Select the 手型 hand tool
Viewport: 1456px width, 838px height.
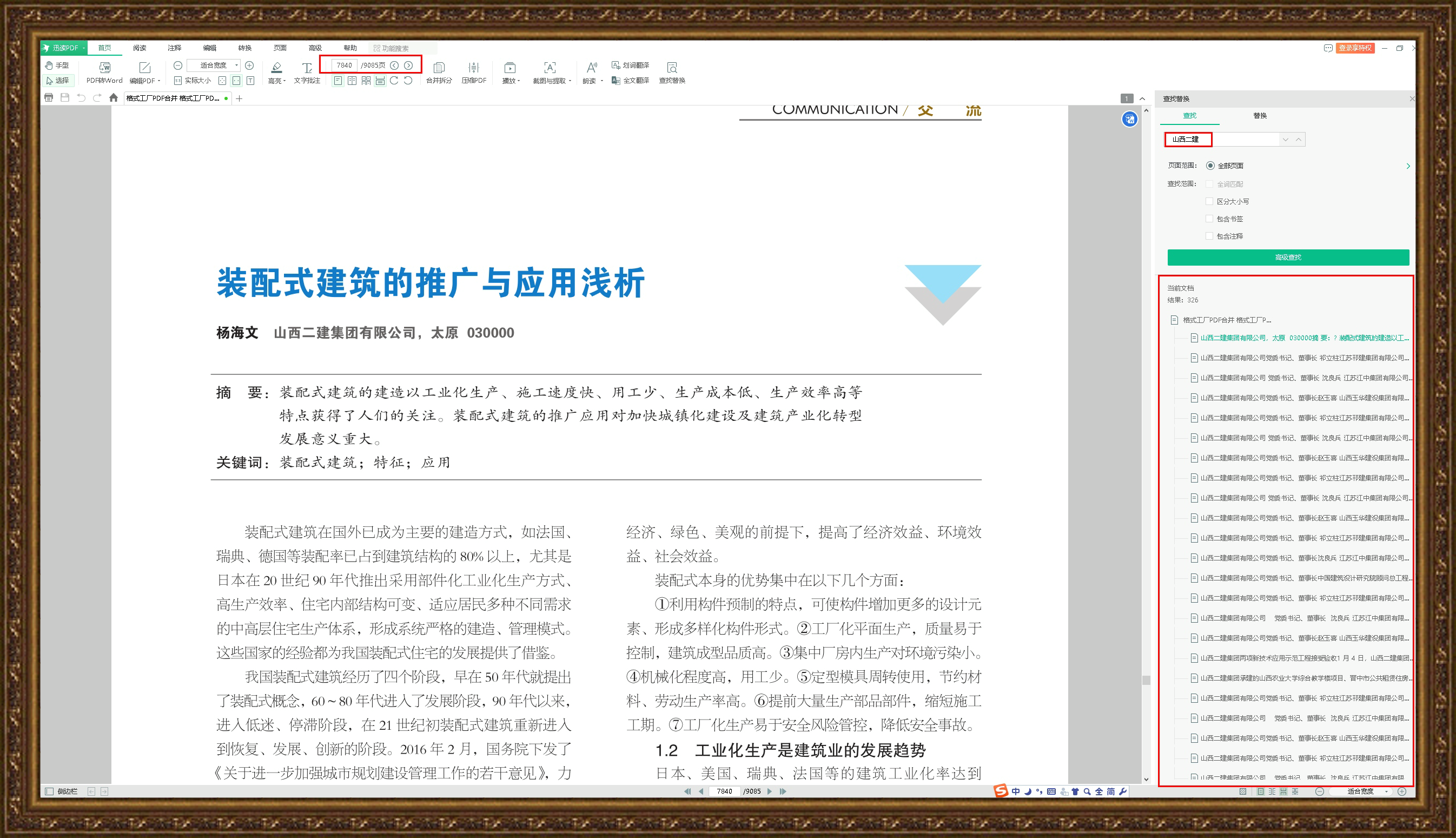click(x=57, y=65)
